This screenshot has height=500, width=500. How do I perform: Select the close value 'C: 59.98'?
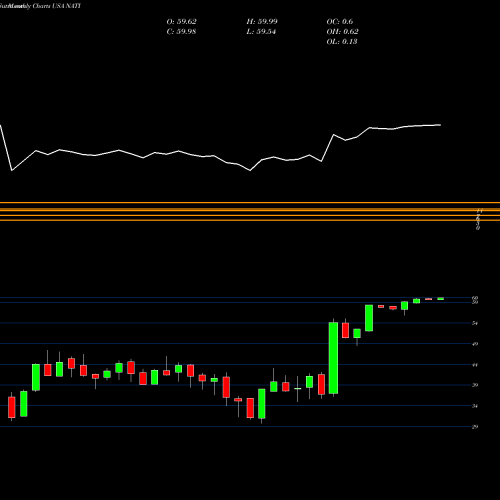(181, 32)
